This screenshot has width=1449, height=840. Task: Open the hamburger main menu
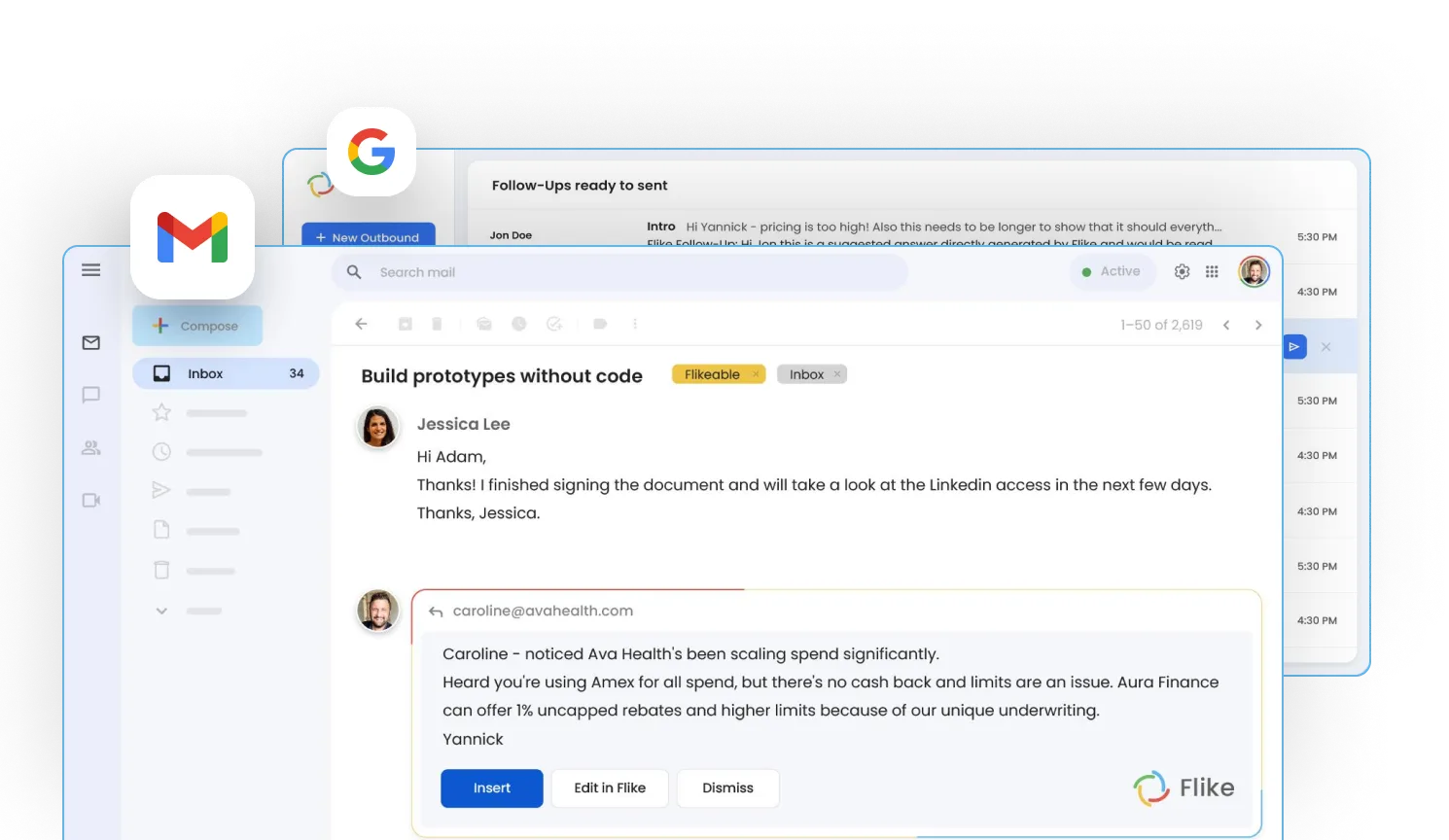tap(90, 270)
